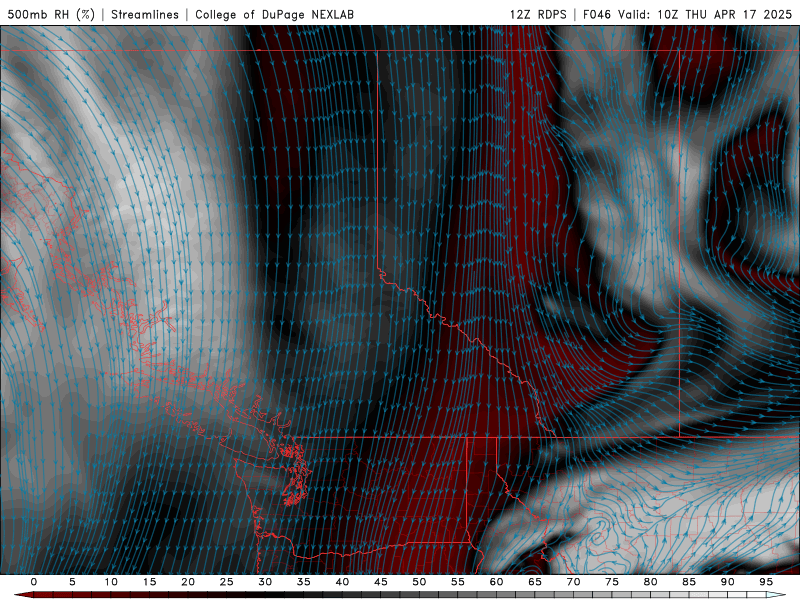
Task: Click the colorbar label '10'
Action: point(111,582)
